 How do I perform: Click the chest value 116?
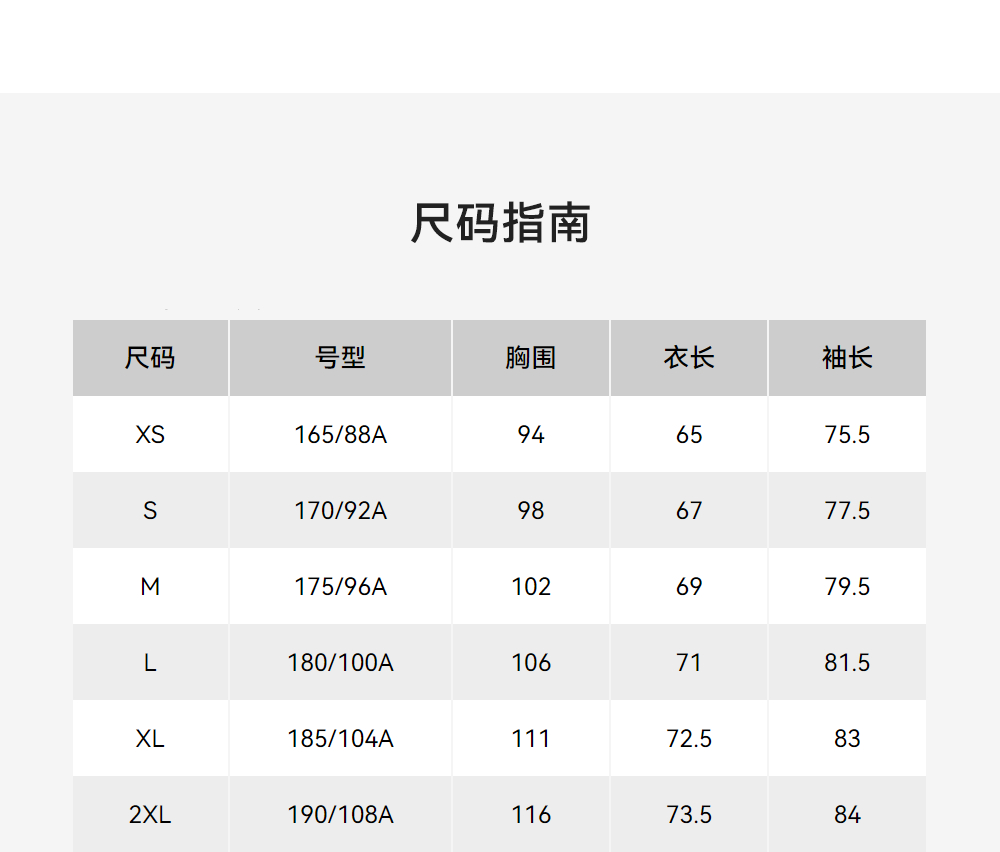point(531,814)
